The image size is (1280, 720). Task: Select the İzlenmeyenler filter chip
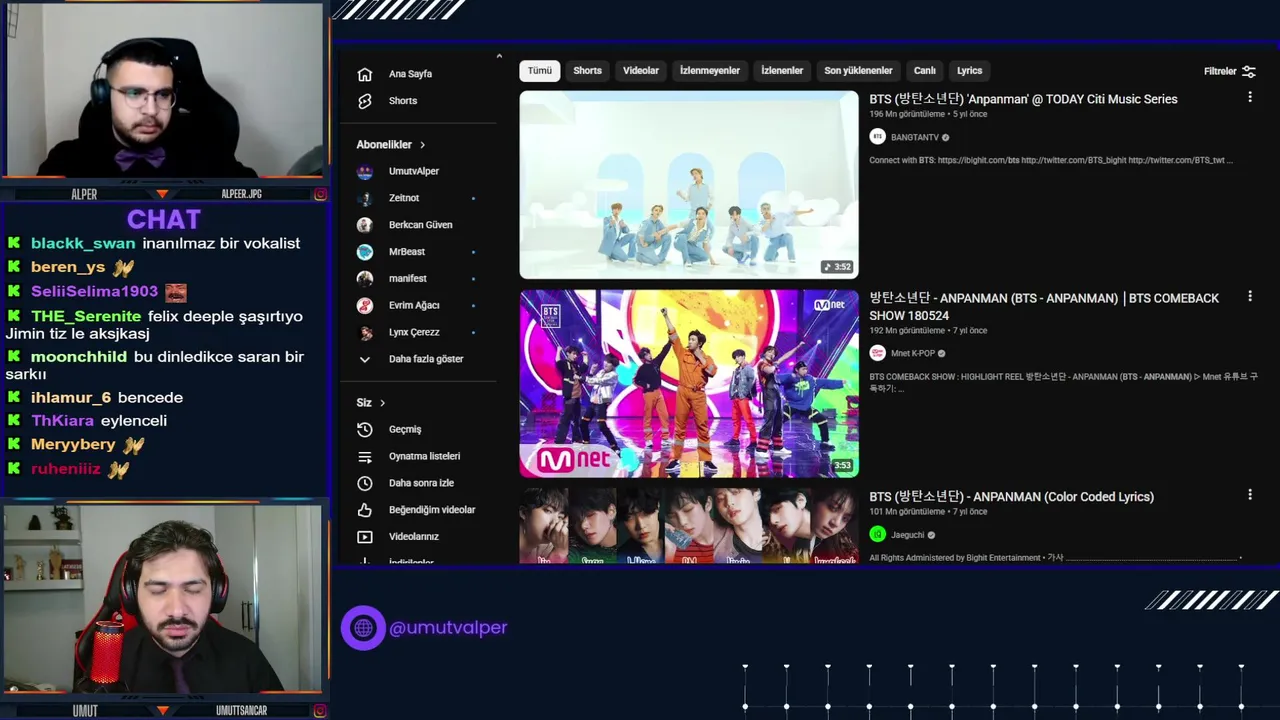(x=710, y=71)
